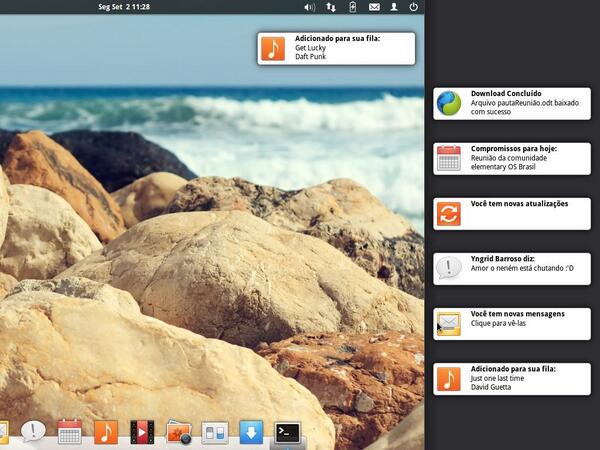Screen dimensions: 600x450
Task: Launch the orange Music app in dock
Action: [x=106, y=432]
